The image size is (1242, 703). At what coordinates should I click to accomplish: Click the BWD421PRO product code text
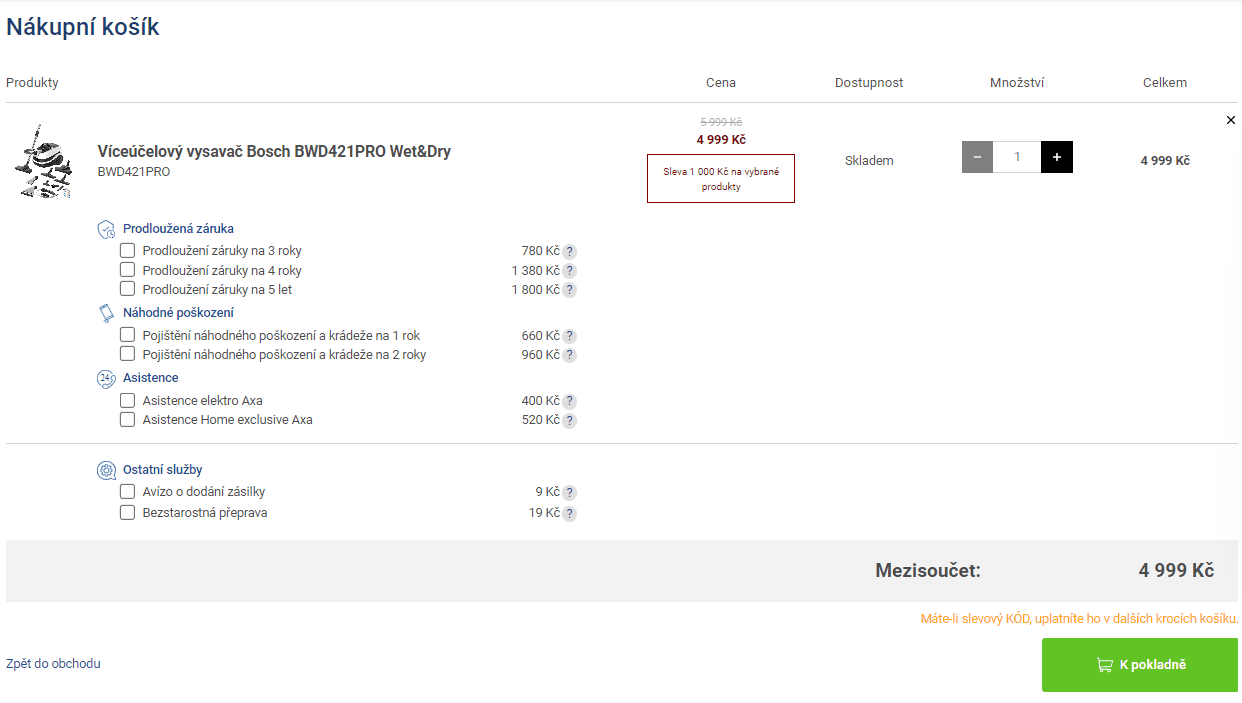[x=134, y=172]
